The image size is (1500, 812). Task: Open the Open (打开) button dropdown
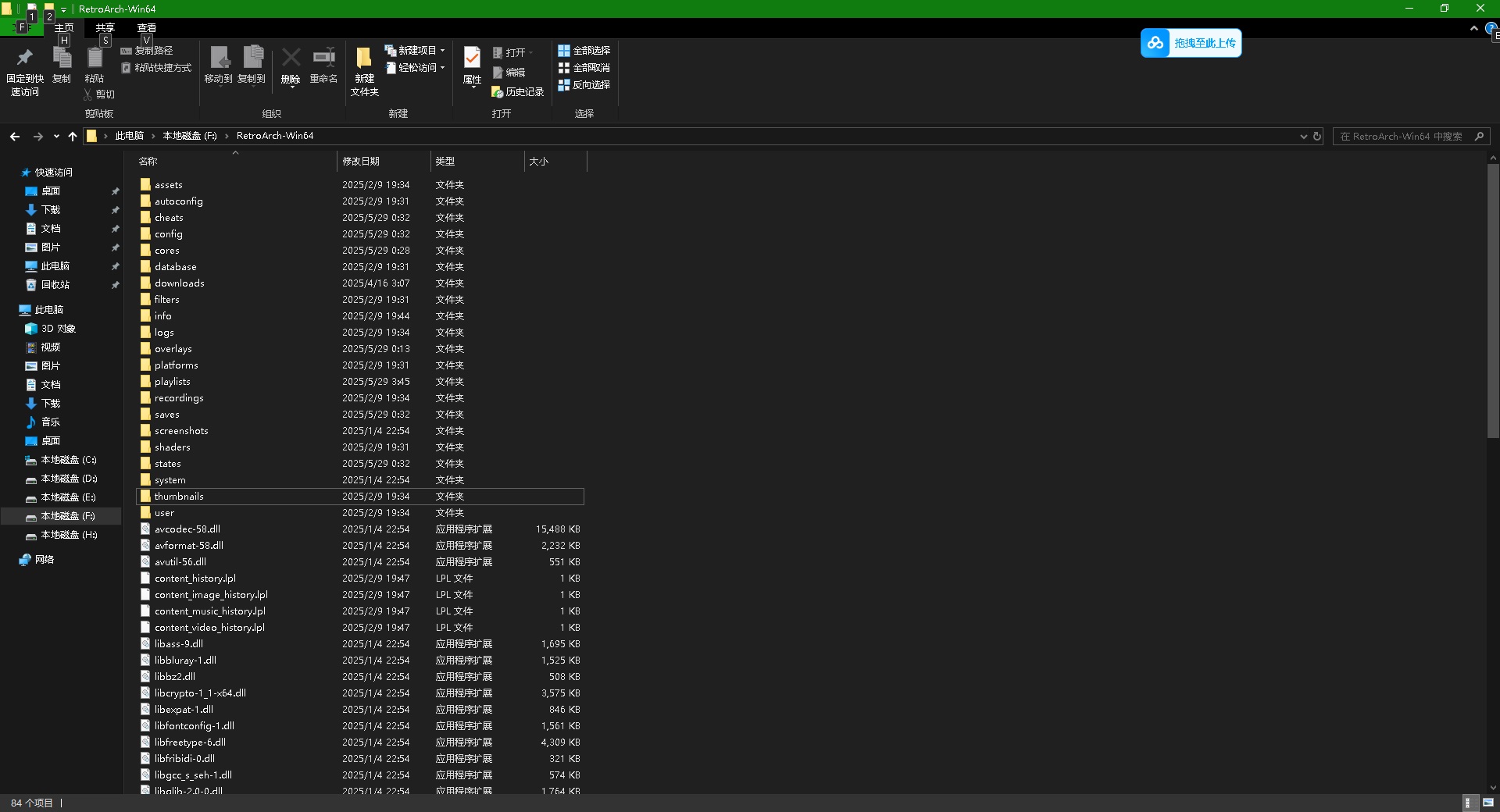tap(530, 53)
